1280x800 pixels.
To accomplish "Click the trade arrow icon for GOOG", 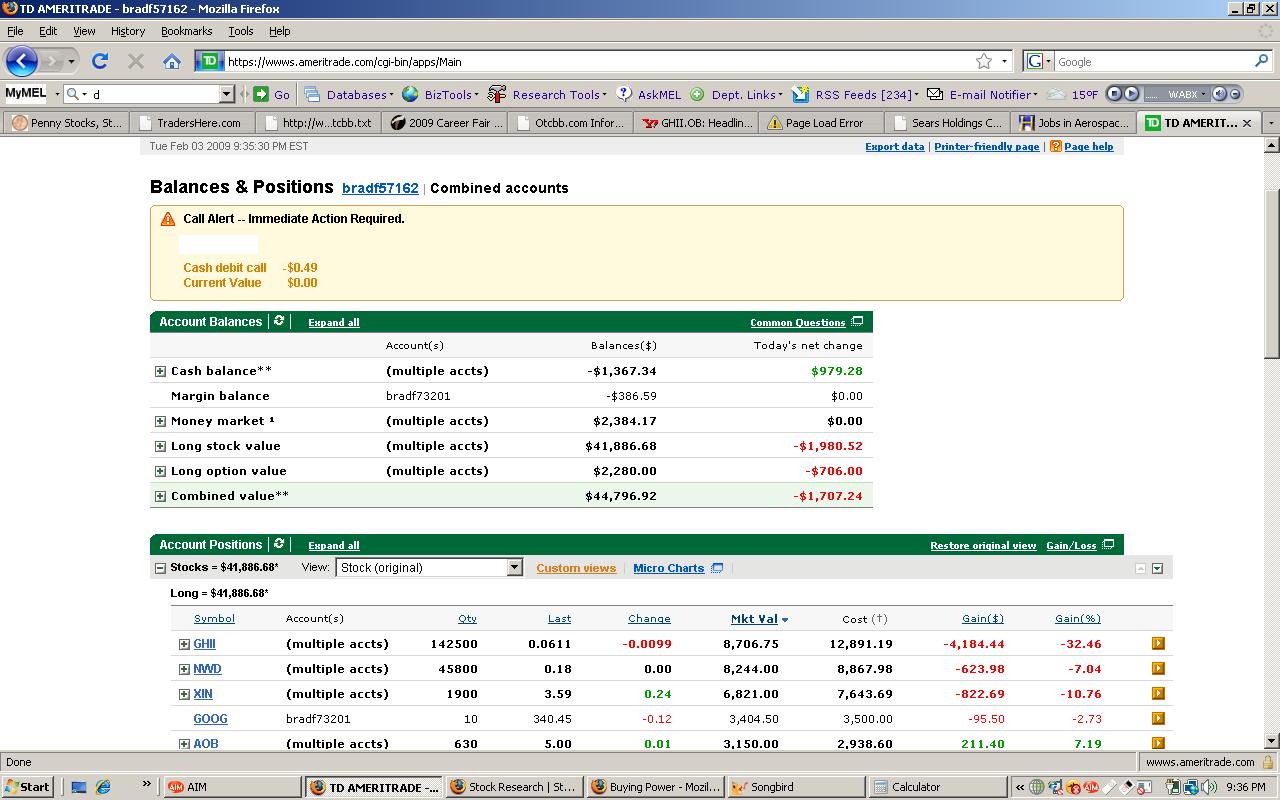I will pos(1158,719).
